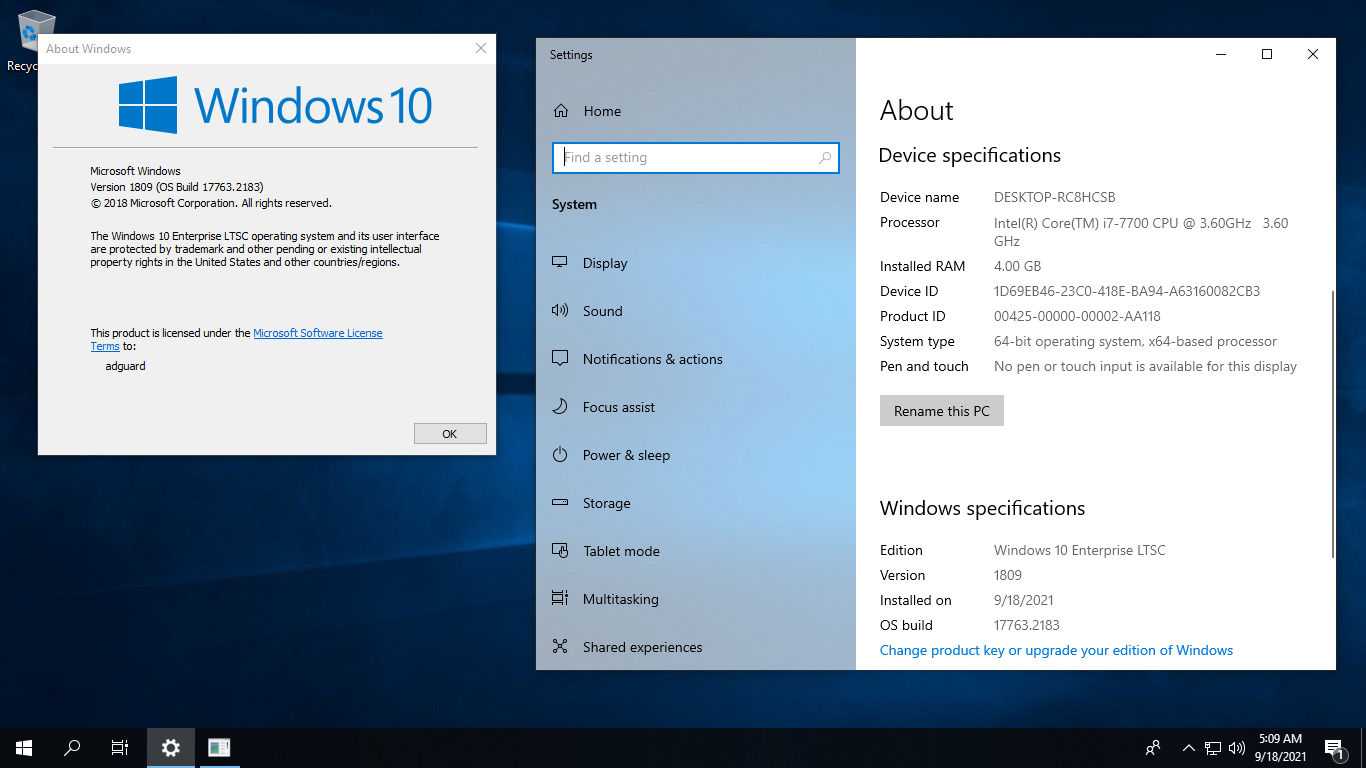Open Sound settings via the speaker icon
This screenshot has width=1366, height=768.
[560, 311]
